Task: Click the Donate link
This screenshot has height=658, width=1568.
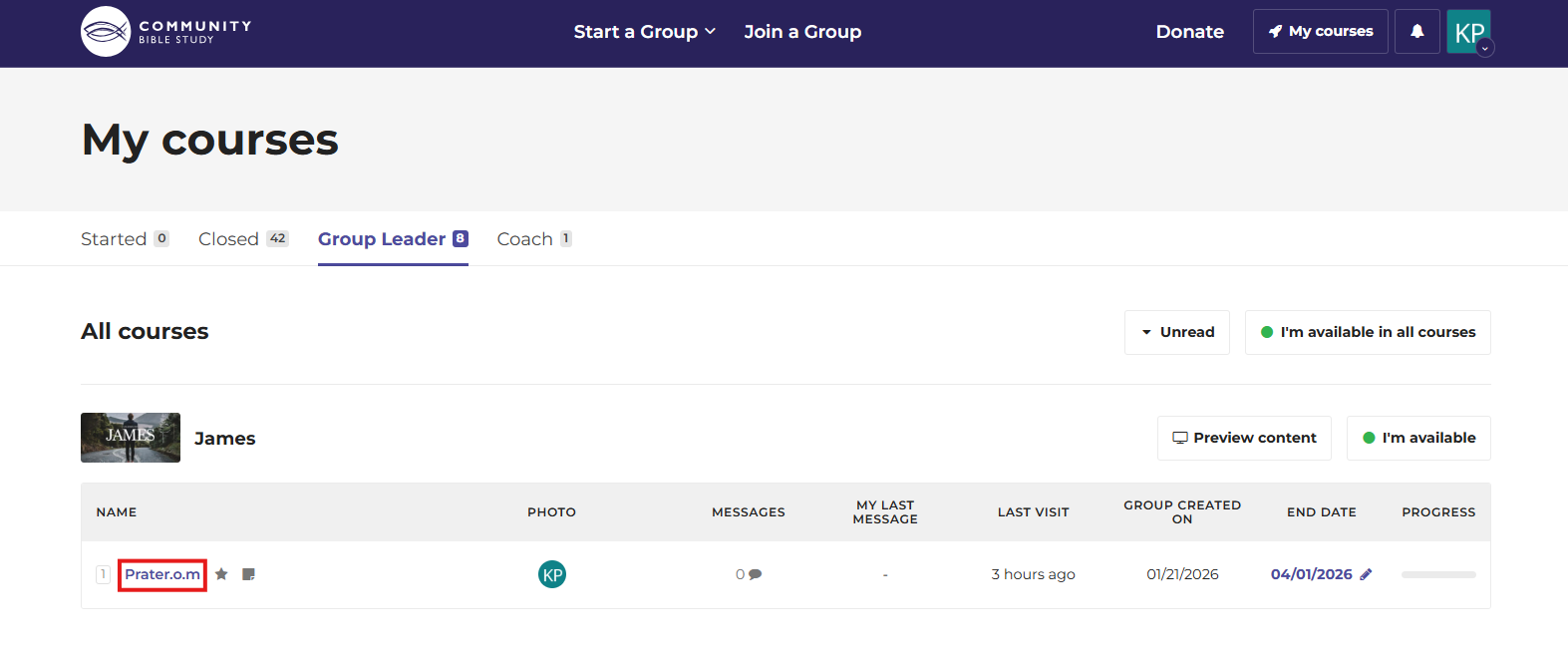Action: [x=1189, y=32]
